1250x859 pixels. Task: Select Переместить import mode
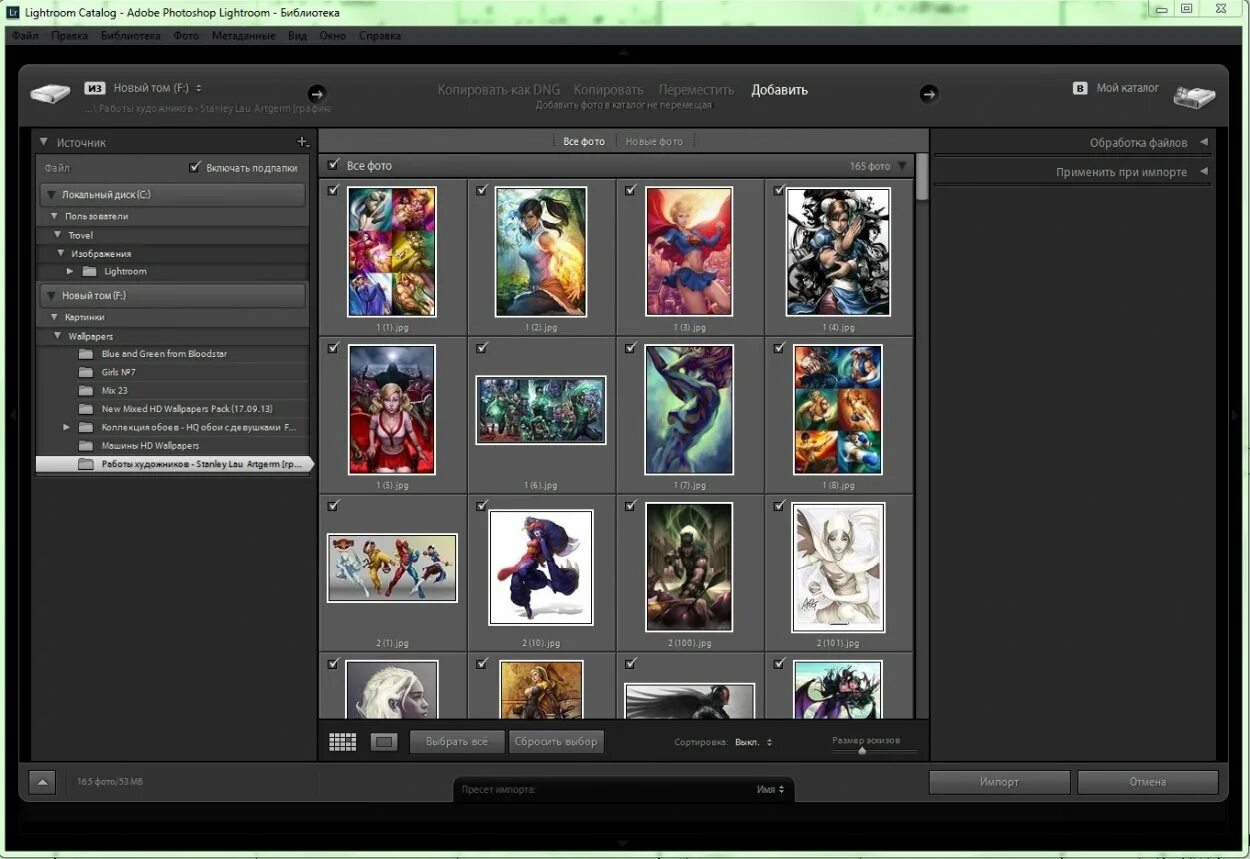[696, 90]
